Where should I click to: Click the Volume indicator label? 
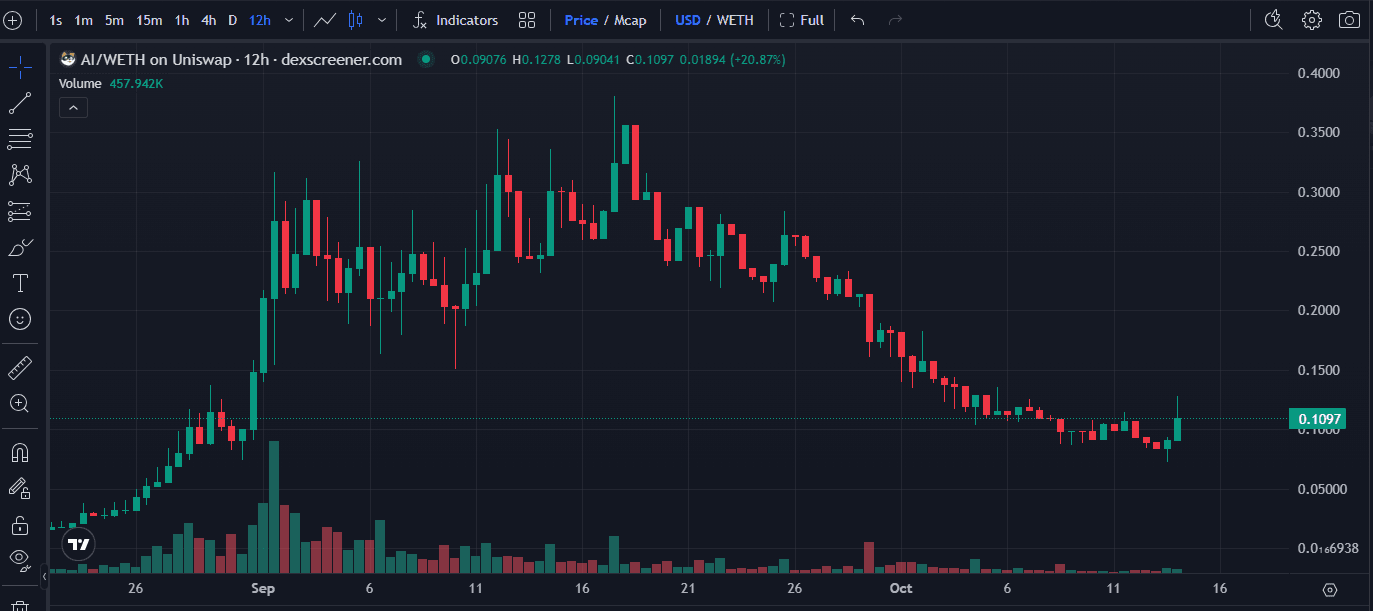(81, 84)
